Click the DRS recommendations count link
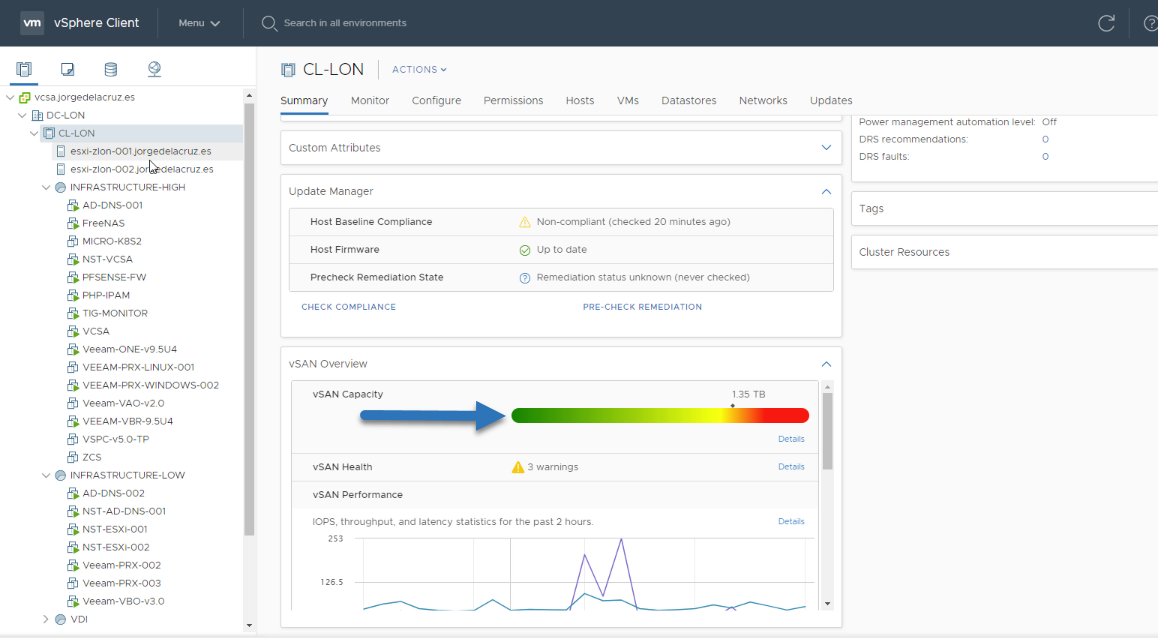Viewport: 1158px width, 643px height. pos(1045,140)
